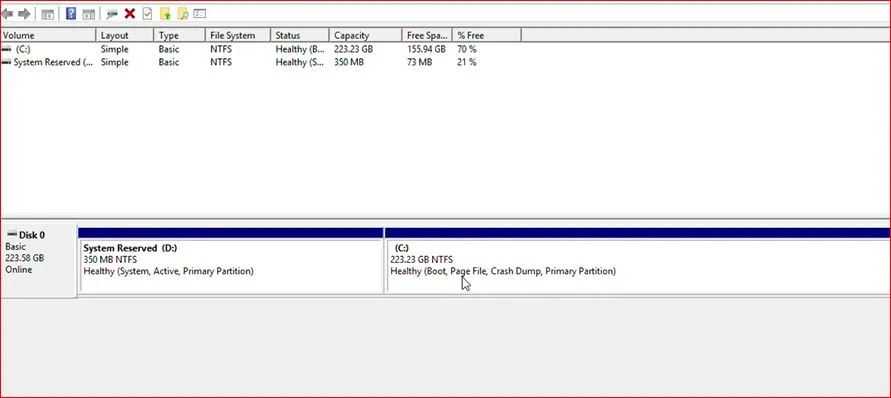Click Healthy (System, Active, Primary Partition) text
This screenshot has height=398, width=891.
pos(169,271)
